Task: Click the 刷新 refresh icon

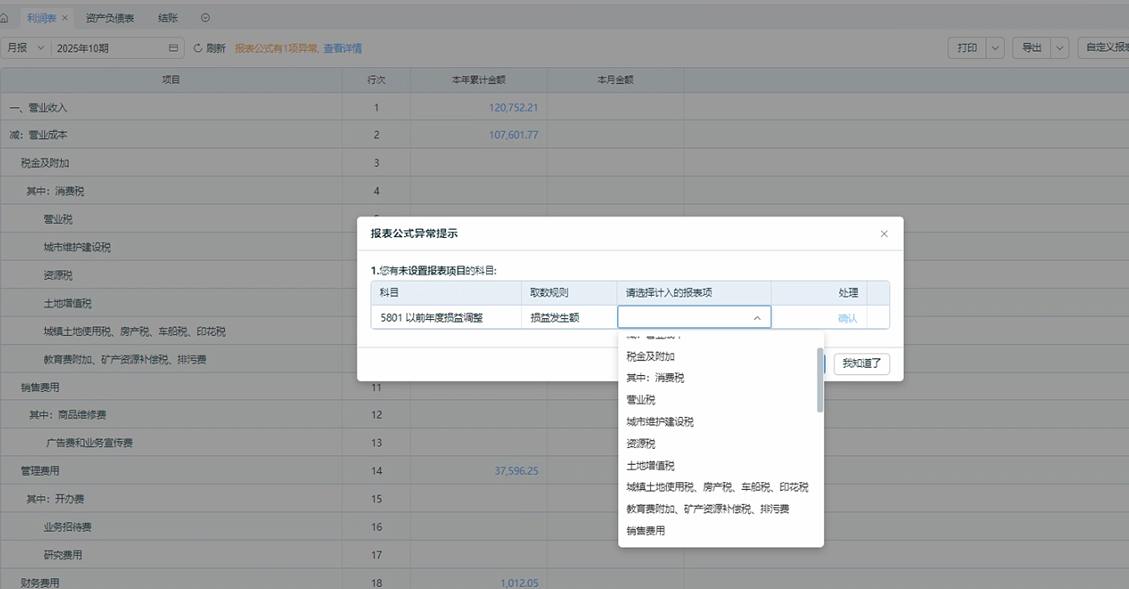Action: [198, 48]
